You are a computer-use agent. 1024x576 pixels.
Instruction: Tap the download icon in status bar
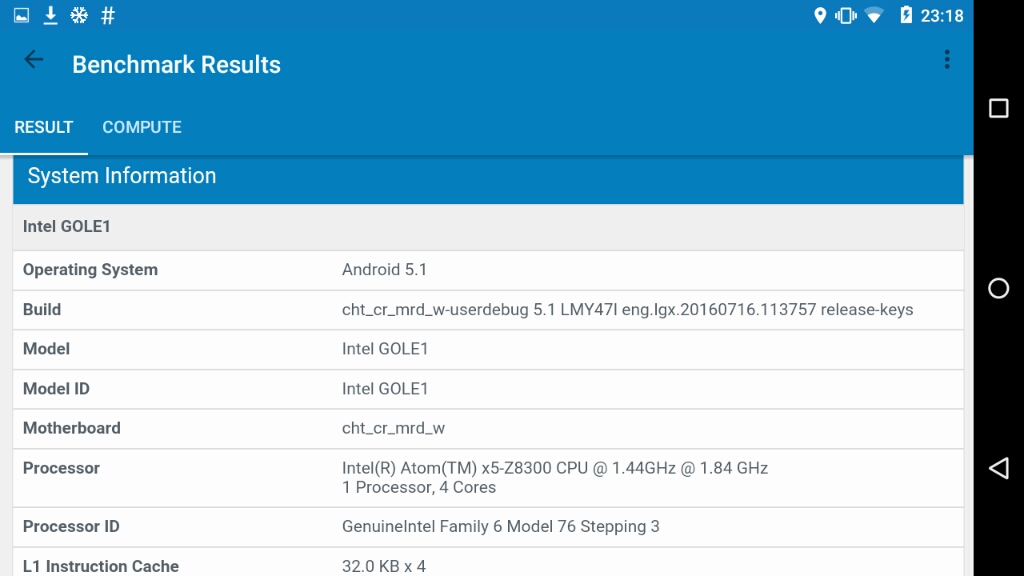[x=50, y=15]
